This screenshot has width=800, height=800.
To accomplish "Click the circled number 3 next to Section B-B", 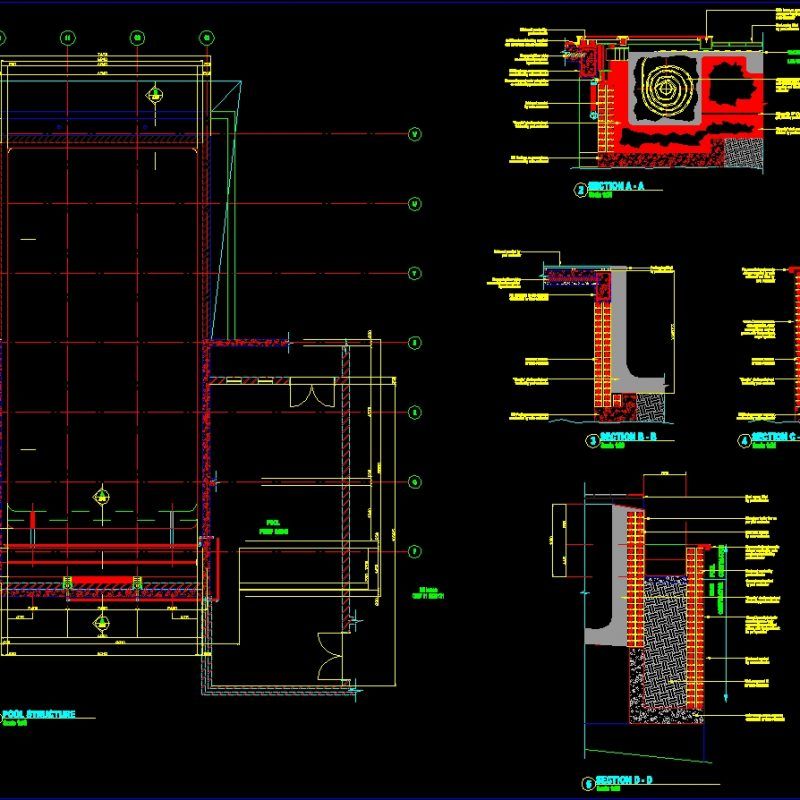I will (x=591, y=437).
